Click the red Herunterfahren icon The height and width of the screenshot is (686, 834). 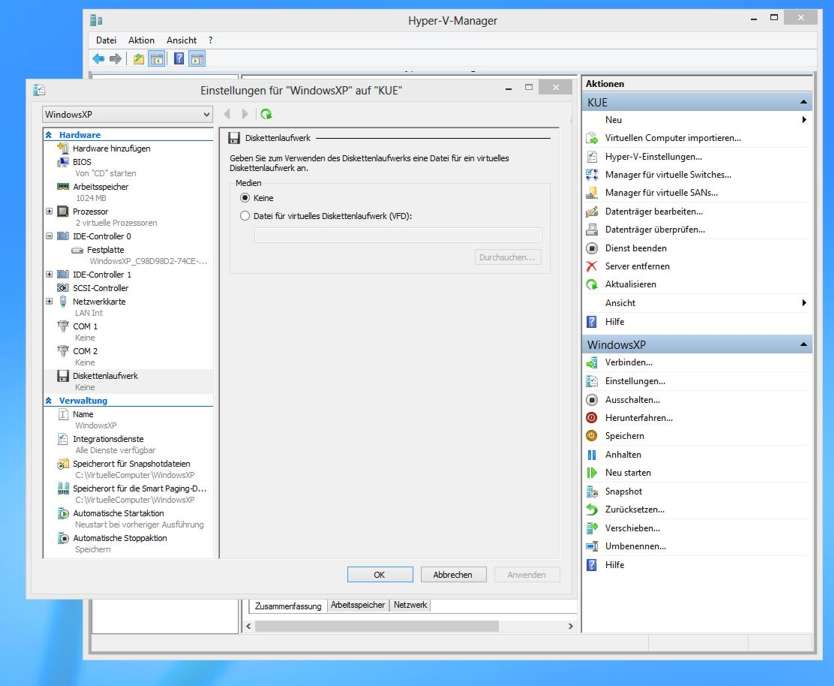[591, 418]
